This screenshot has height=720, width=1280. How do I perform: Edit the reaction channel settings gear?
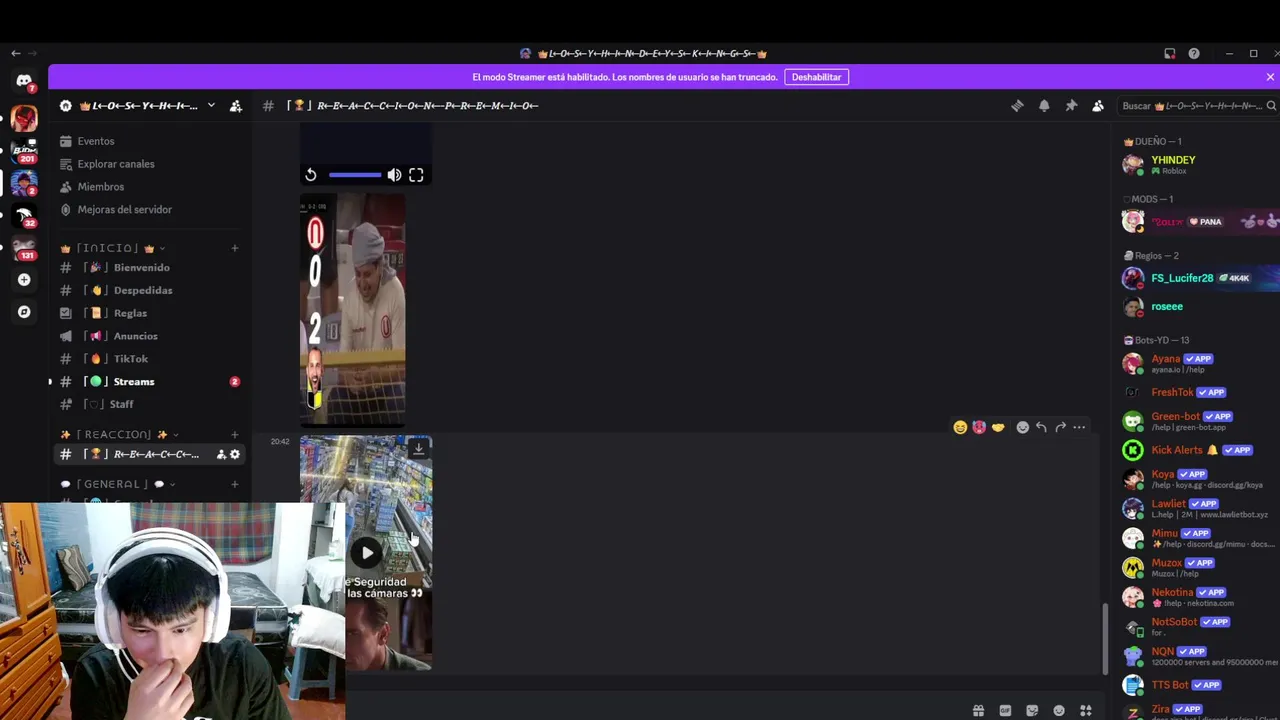pyautogui.click(x=235, y=454)
